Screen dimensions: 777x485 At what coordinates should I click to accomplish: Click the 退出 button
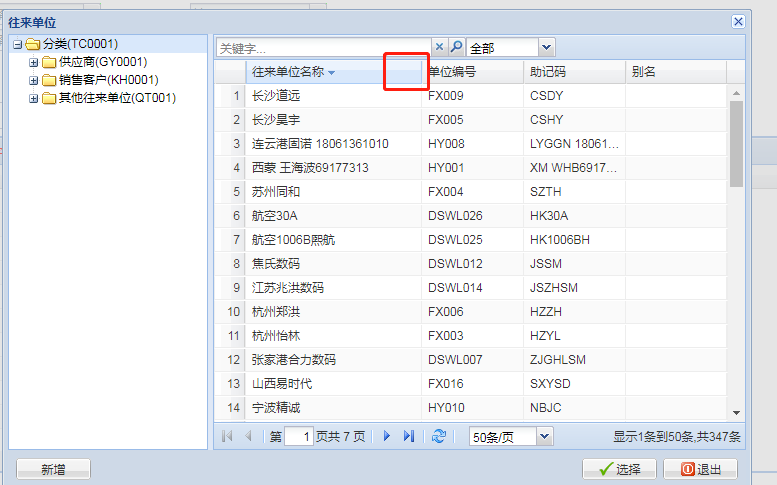click(701, 469)
